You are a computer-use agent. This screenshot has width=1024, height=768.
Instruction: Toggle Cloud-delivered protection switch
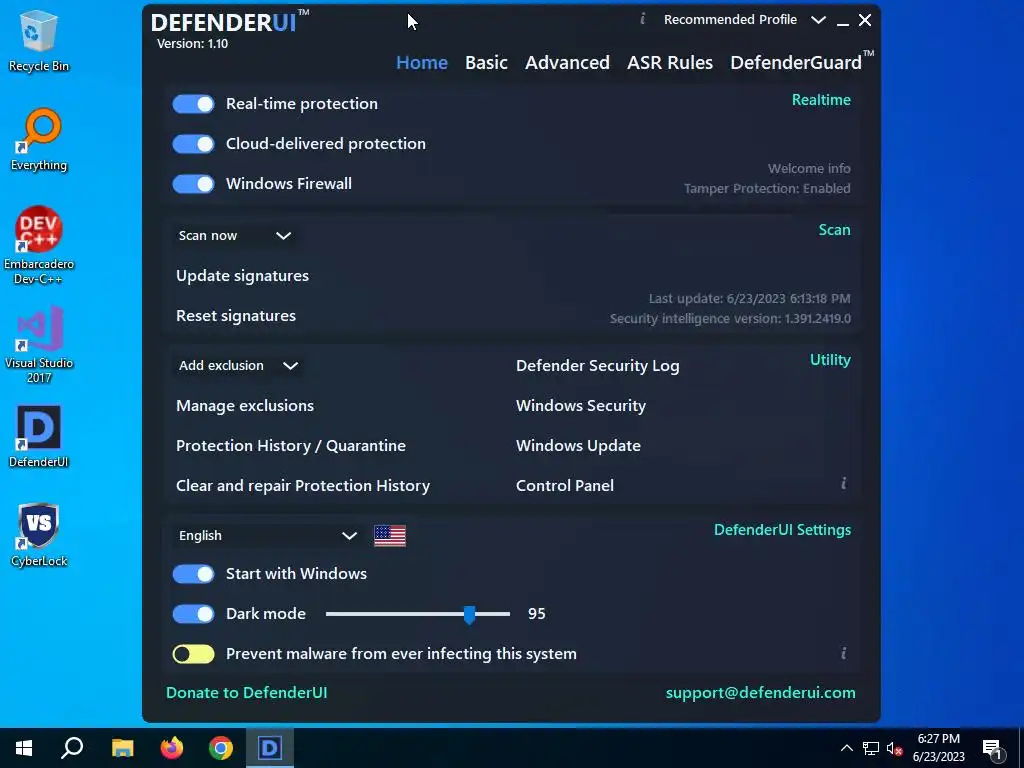click(x=193, y=144)
